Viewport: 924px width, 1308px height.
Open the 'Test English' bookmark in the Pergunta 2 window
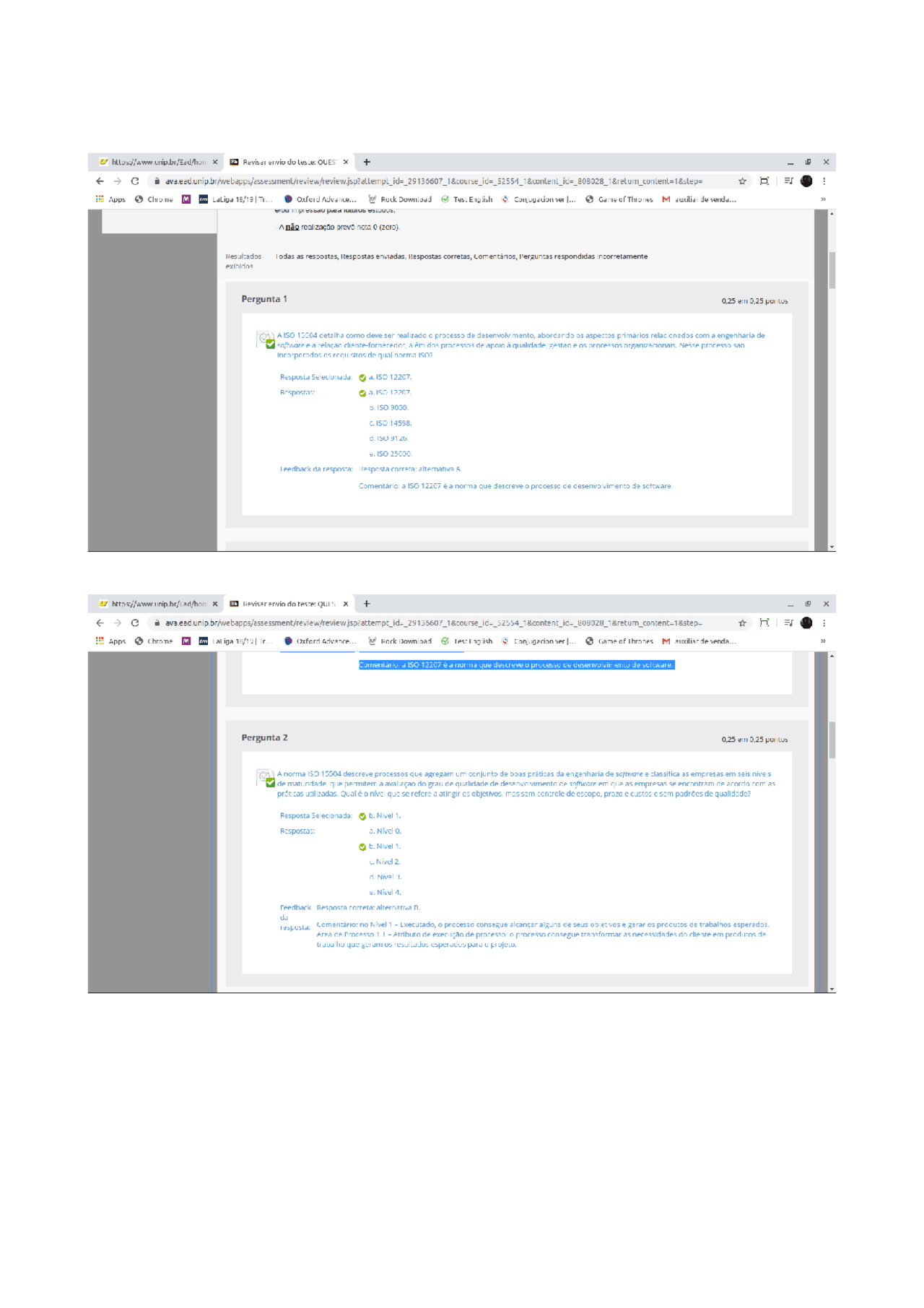[x=467, y=641]
